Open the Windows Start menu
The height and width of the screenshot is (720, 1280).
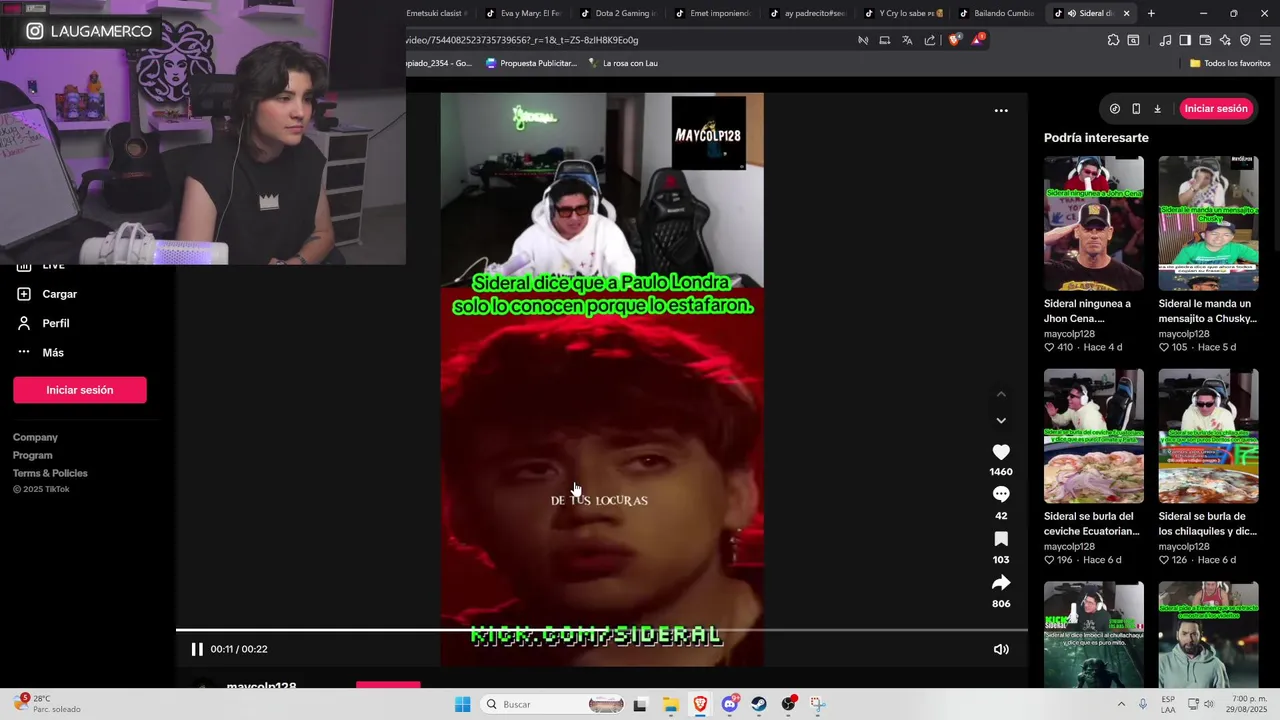(462, 704)
